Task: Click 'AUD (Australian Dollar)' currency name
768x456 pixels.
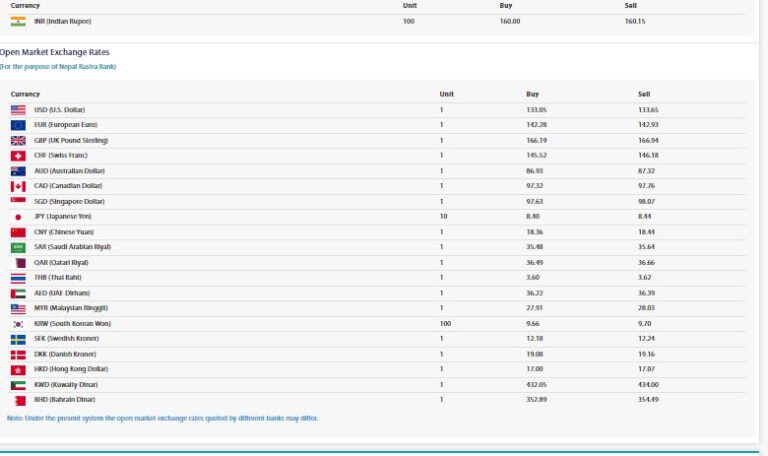Action: click(x=70, y=171)
